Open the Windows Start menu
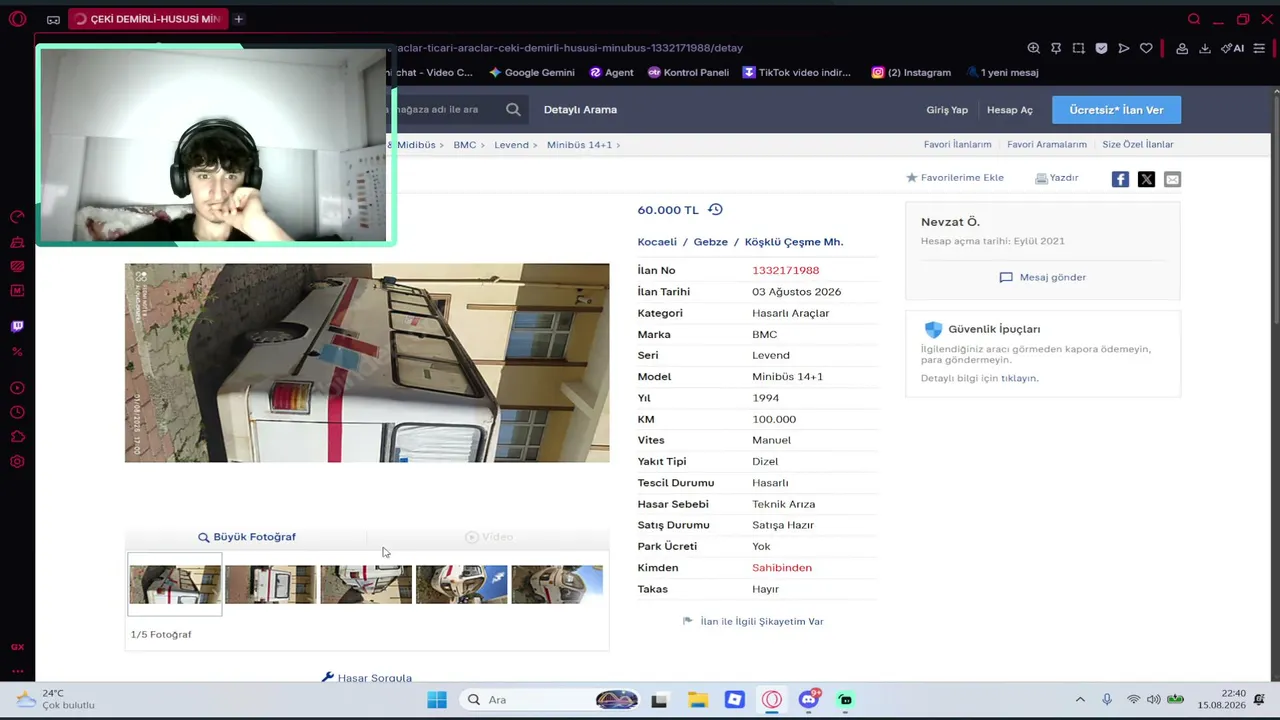 pos(437,700)
